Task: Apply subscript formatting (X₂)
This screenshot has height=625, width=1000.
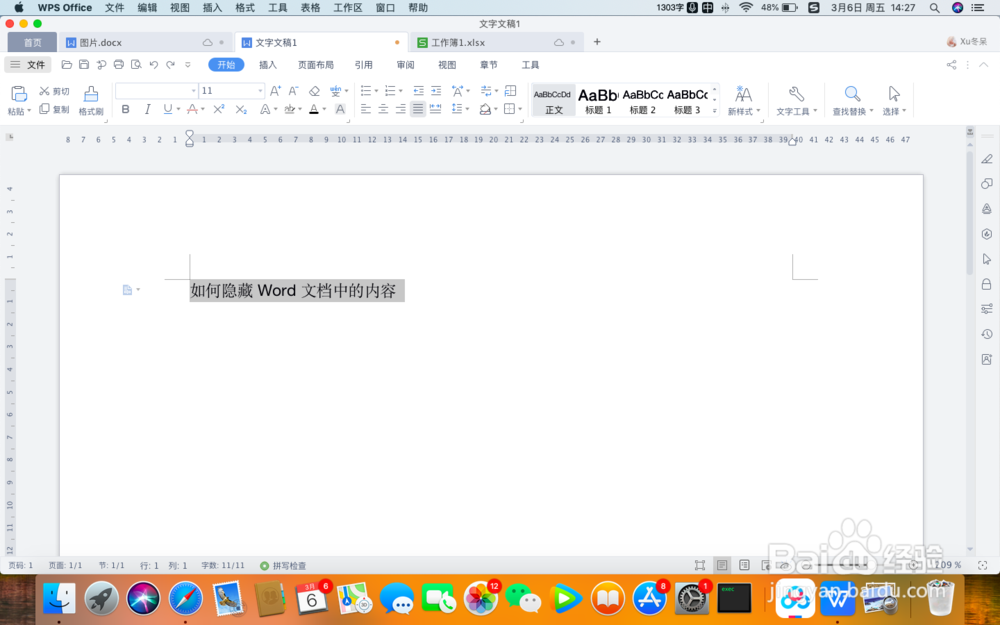Action: click(240, 109)
